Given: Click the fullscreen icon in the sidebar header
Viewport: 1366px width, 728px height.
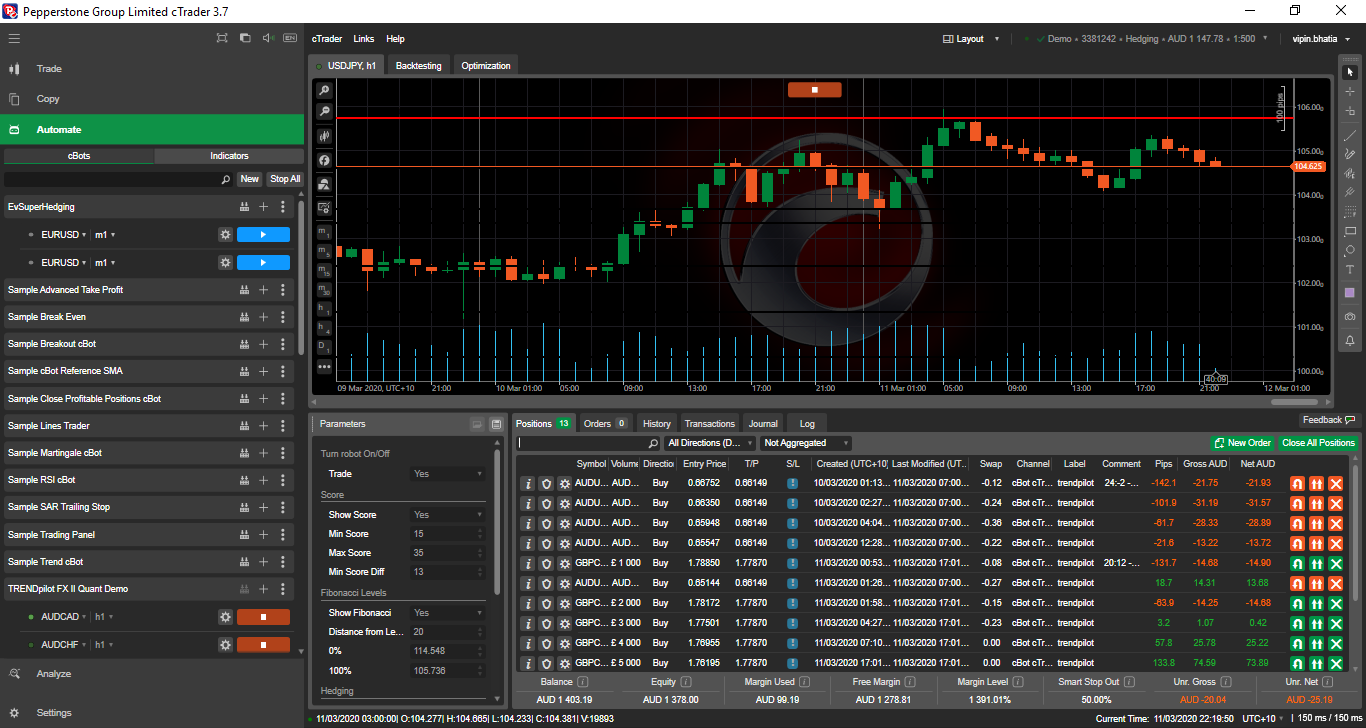Looking at the screenshot, I should pyautogui.click(x=222, y=38).
